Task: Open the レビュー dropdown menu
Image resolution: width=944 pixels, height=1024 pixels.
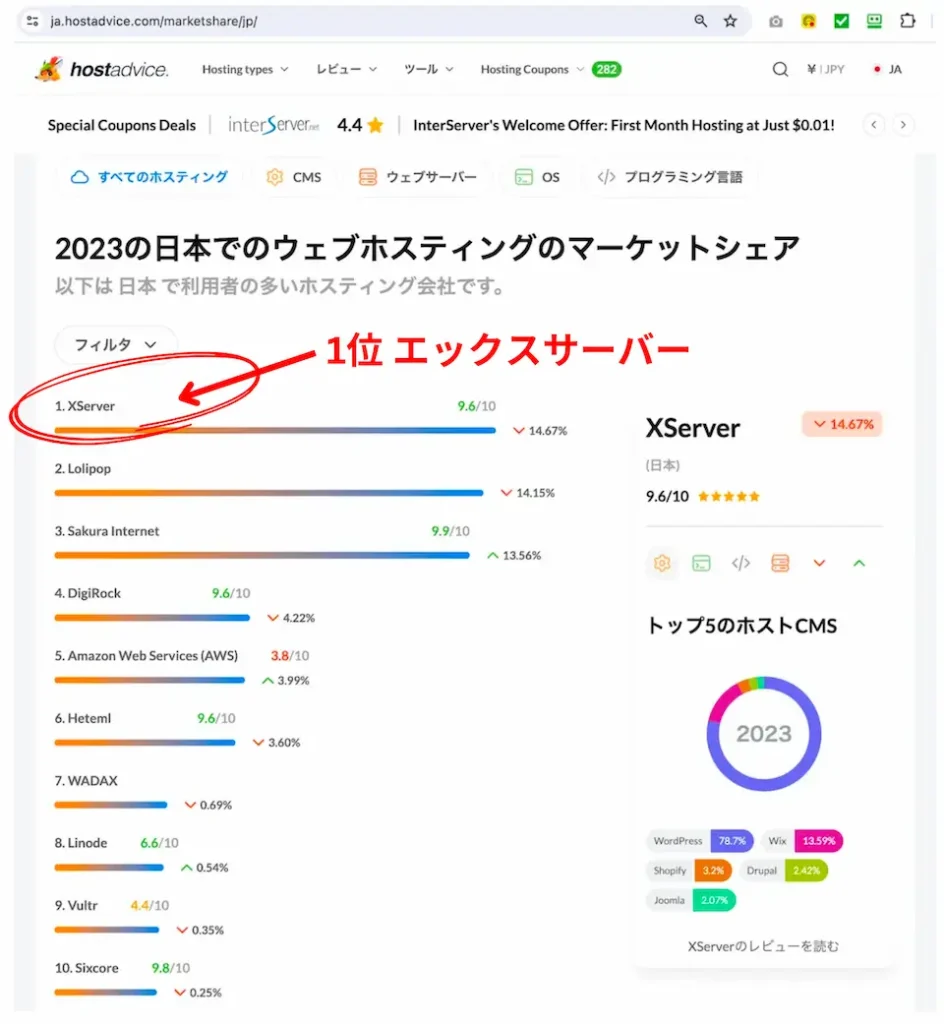Action: pyautogui.click(x=346, y=69)
